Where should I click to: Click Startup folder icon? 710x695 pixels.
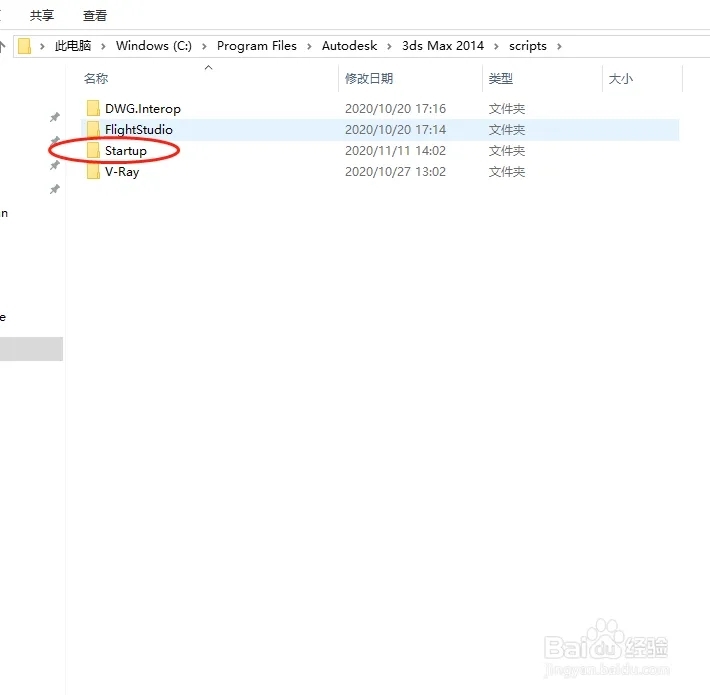pyautogui.click(x=93, y=150)
